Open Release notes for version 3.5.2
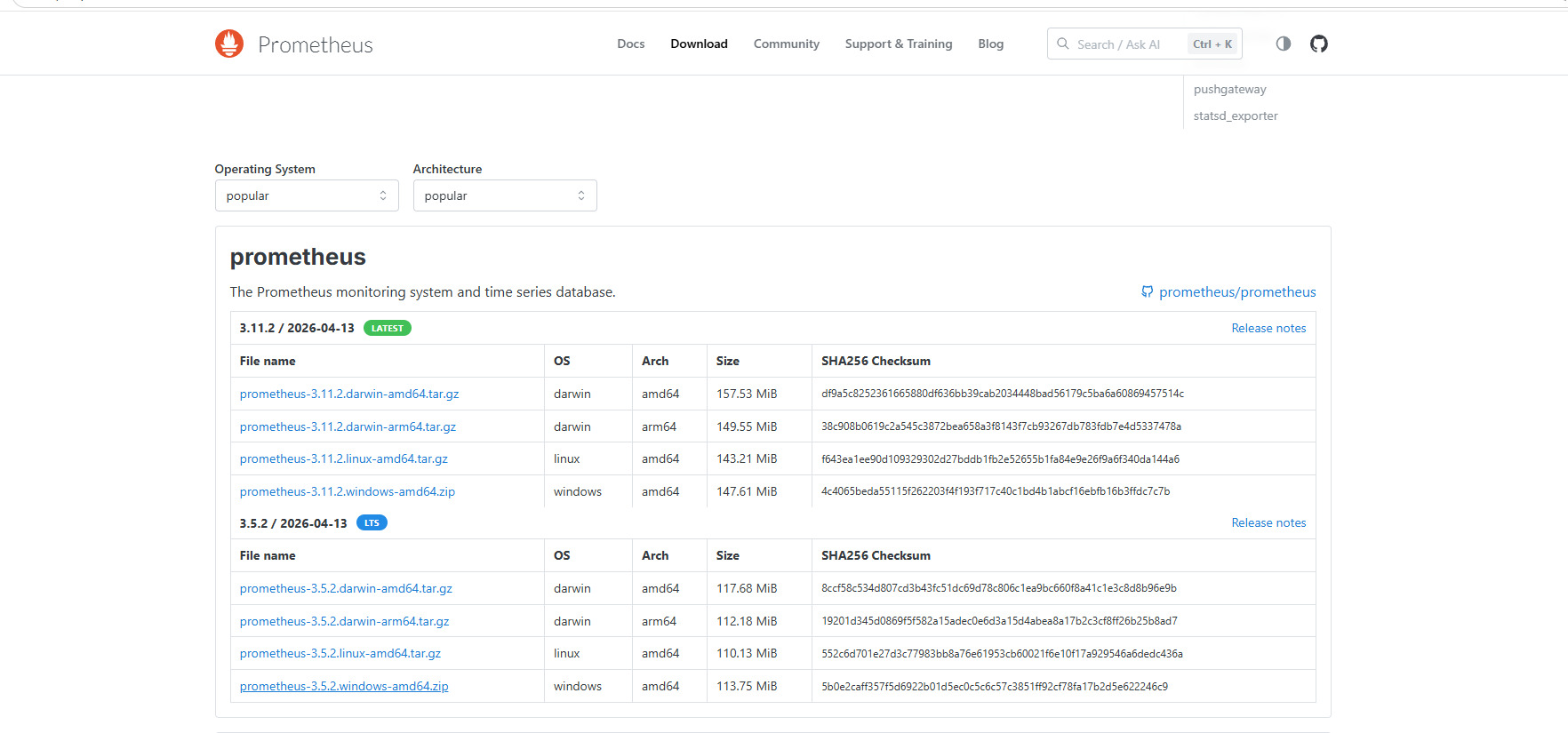 [x=1268, y=522]
